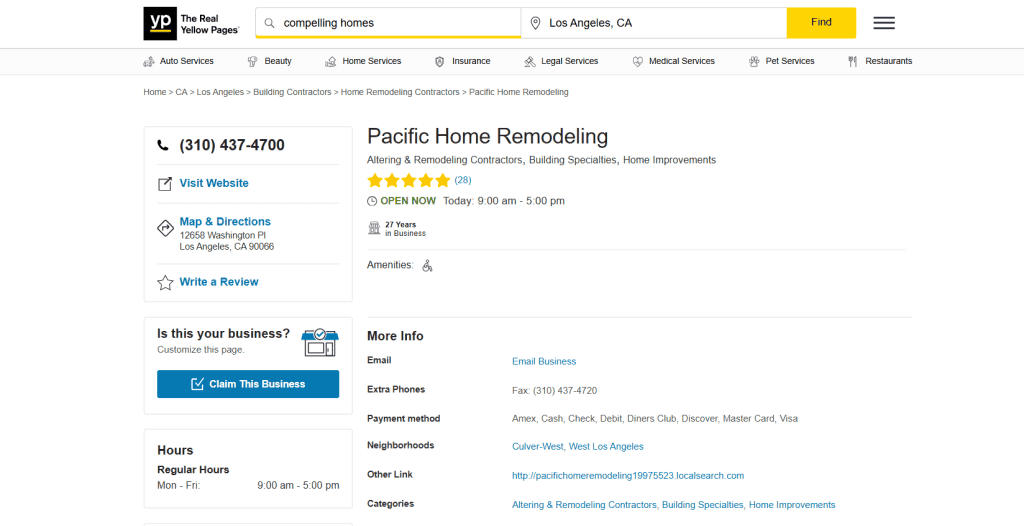This screenshot has height=526, width=1024.
Task: Select the Restaurants category
Action: [880, 61]
